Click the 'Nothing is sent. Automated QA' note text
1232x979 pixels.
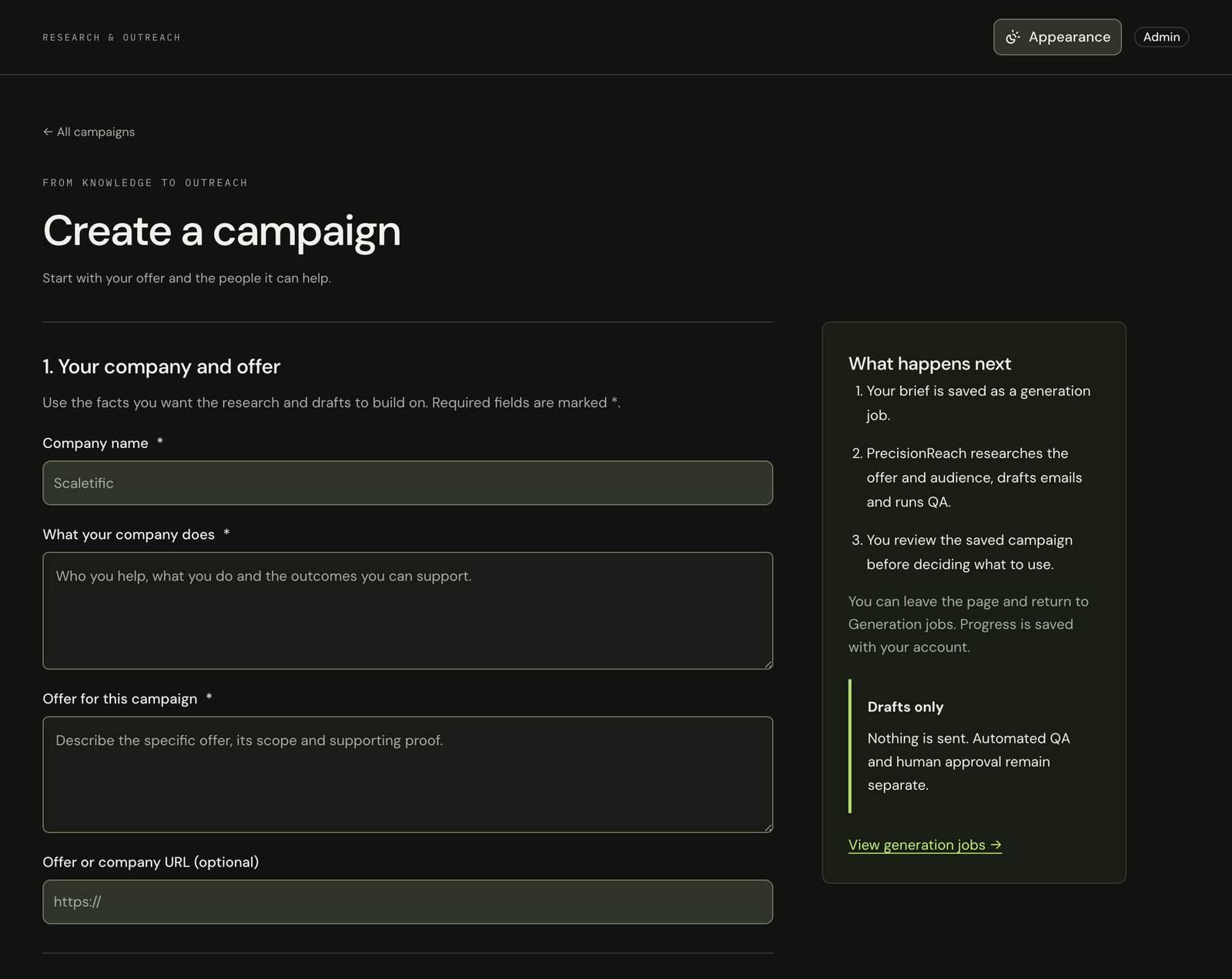point(969,761)
